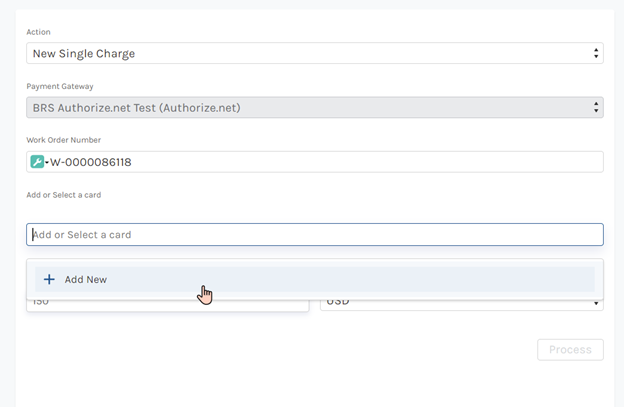Click the Payment Gateway field label

click(59, 86)
